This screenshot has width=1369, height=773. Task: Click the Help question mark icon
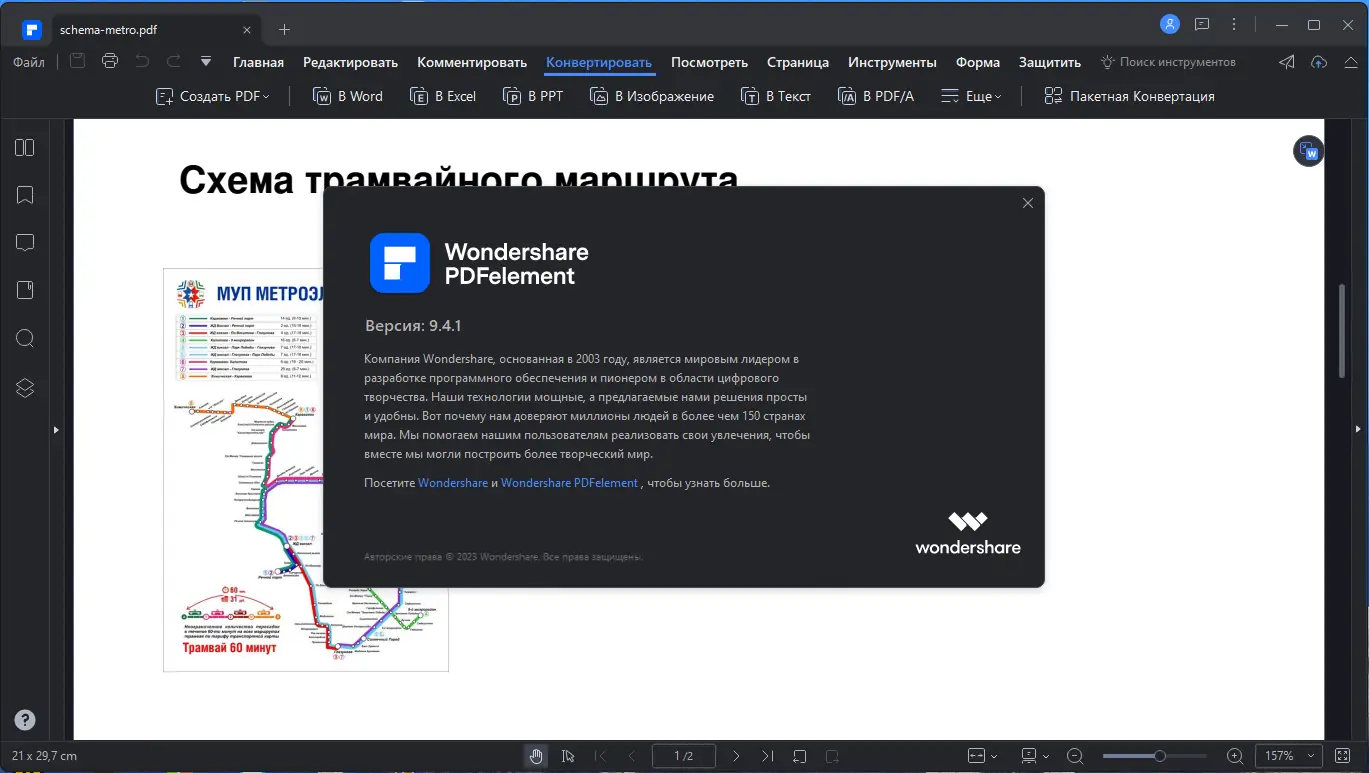tap(25, 720)
